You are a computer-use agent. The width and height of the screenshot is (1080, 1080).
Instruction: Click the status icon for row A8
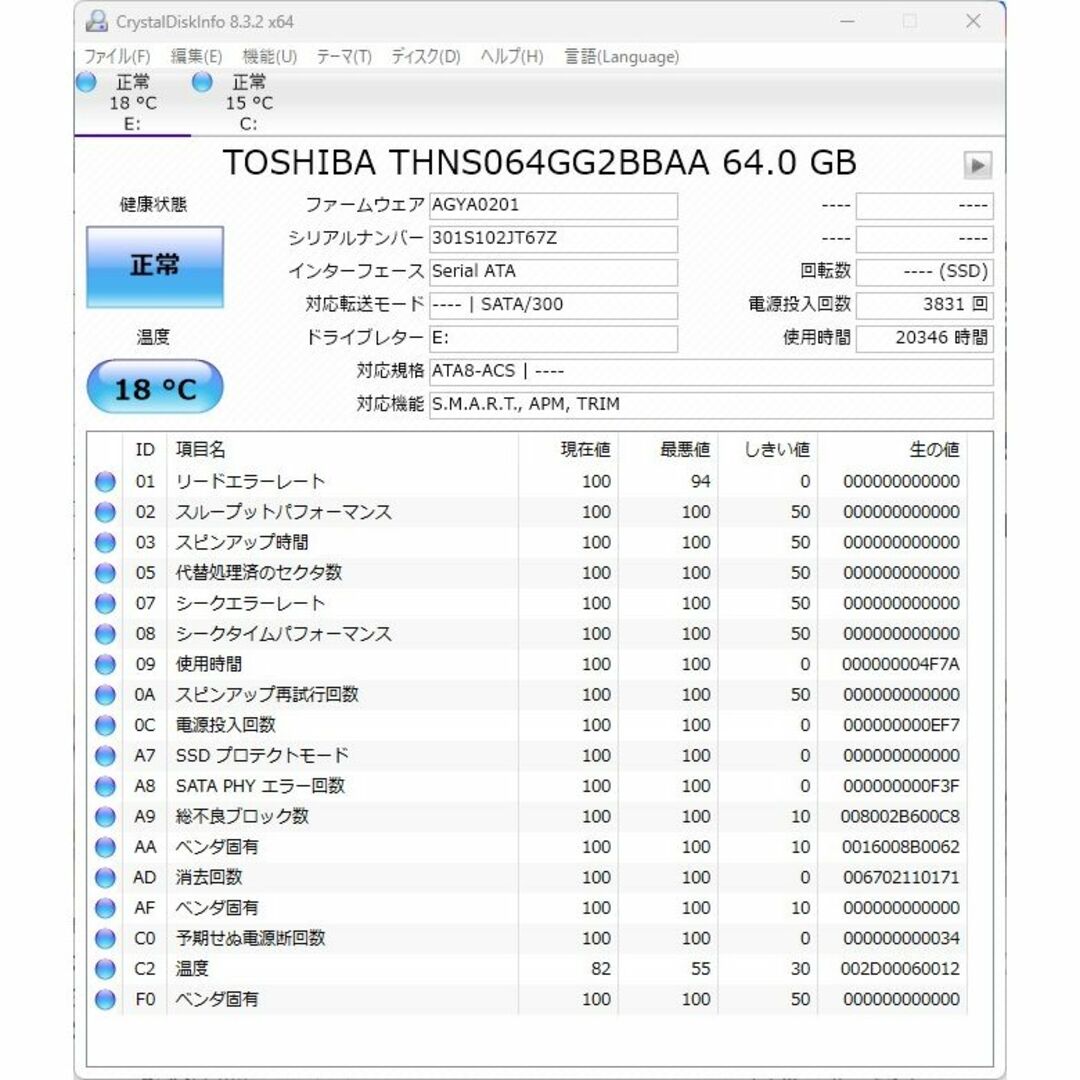coord(105,786)
